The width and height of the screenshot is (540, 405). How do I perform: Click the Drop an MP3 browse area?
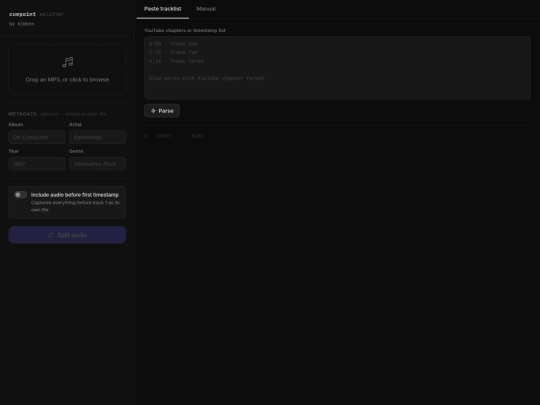(67, 69)
